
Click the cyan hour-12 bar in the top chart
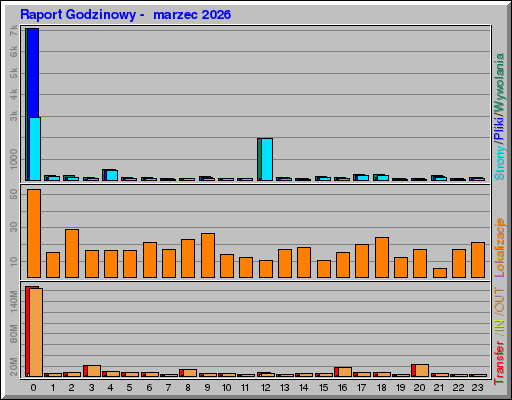267,159
